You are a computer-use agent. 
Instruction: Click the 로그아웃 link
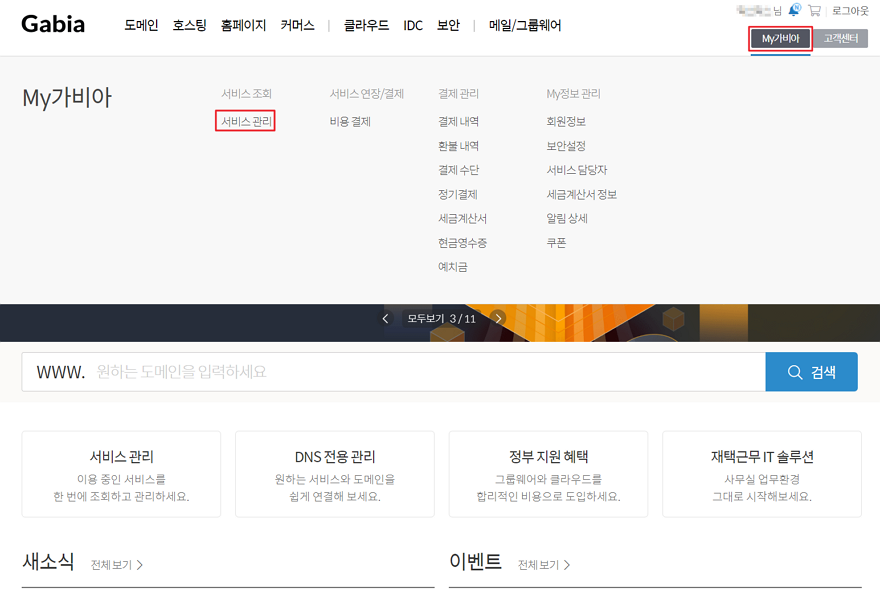[850, 11]
